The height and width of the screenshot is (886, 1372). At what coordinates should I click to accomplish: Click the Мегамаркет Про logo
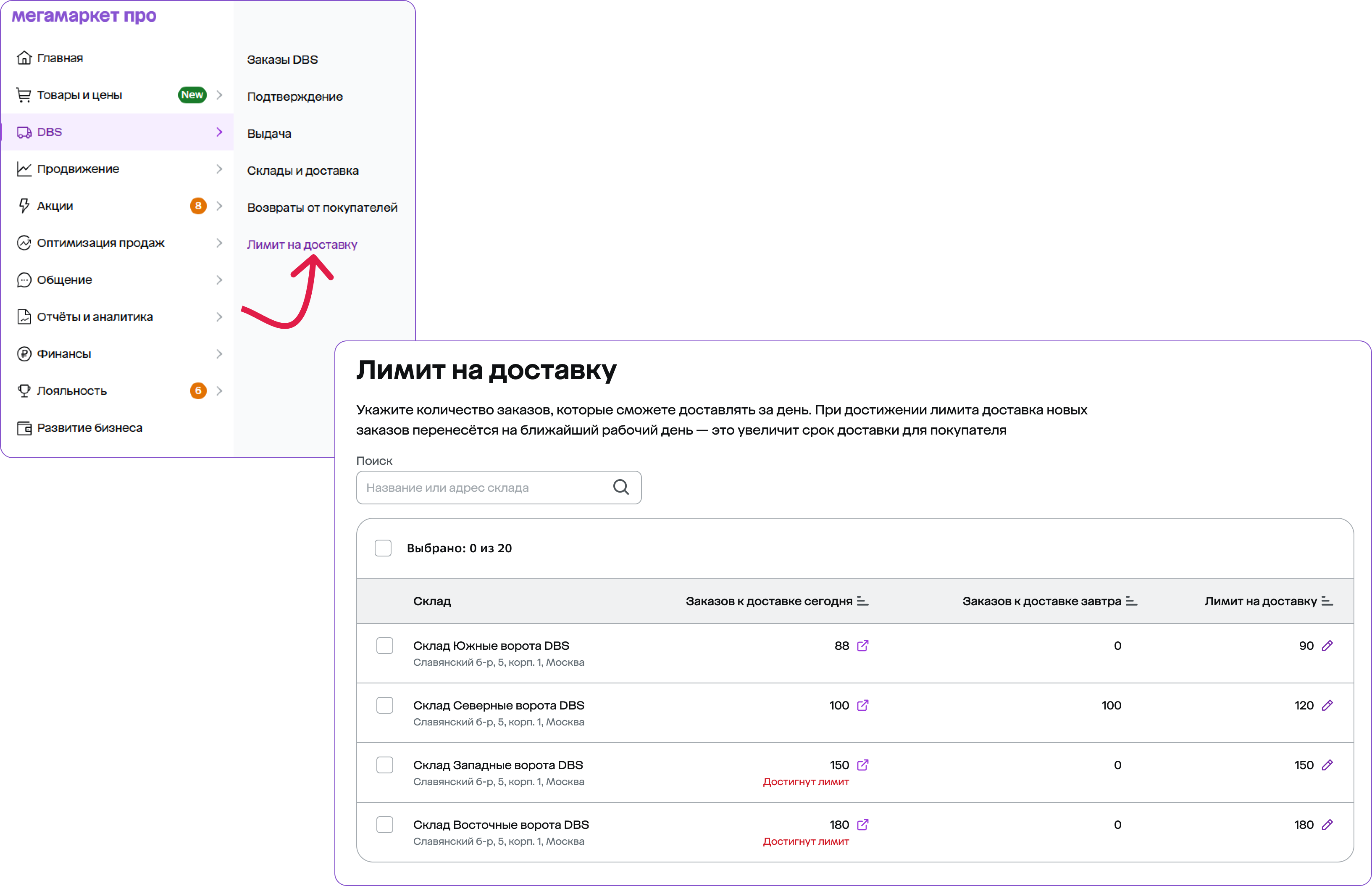pos(84,16)
